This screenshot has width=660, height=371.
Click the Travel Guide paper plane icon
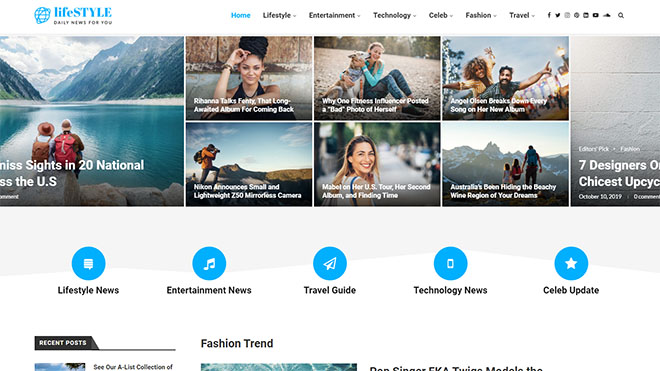(x=330, y=263)
